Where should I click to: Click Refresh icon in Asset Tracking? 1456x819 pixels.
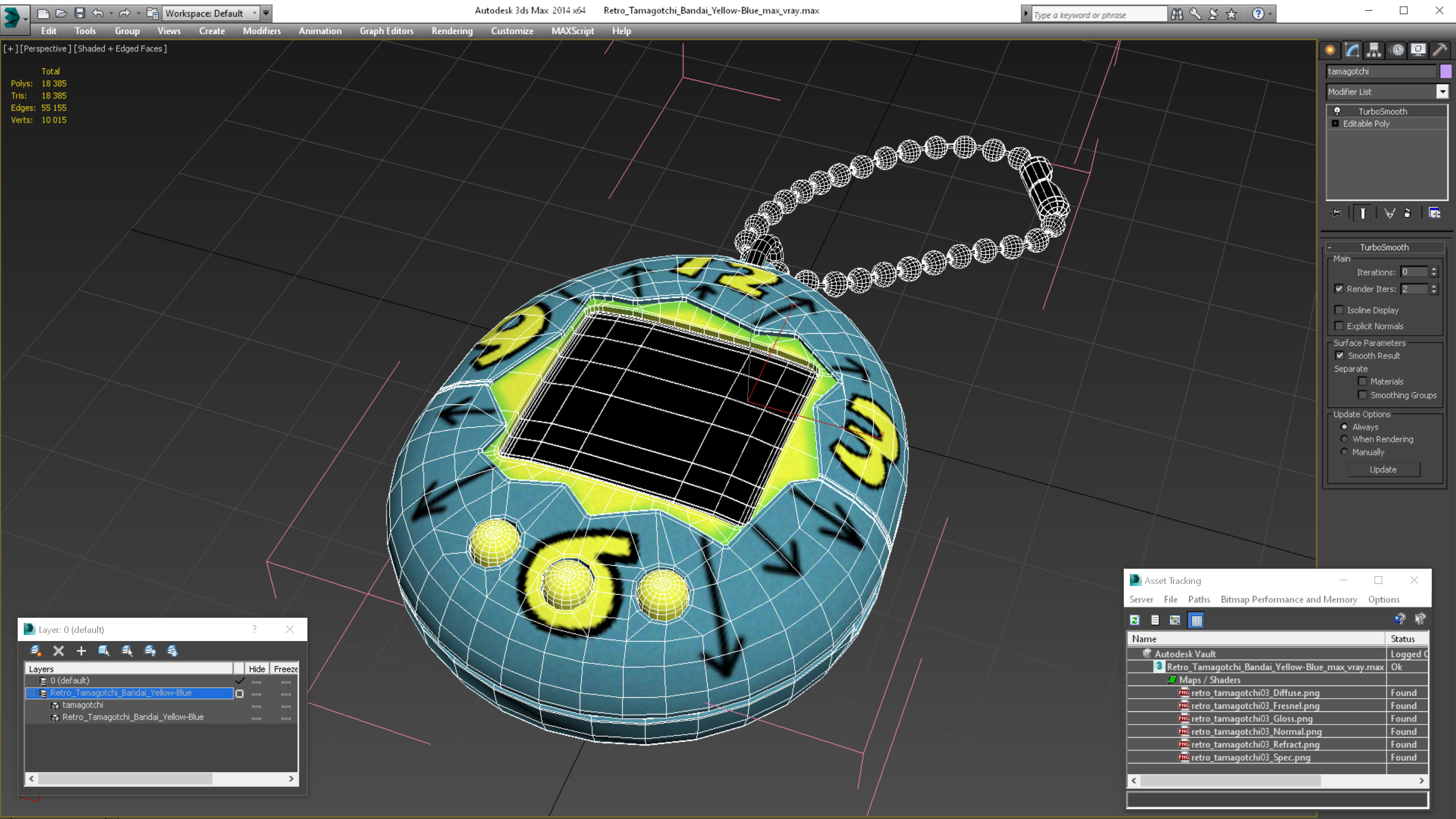(x=1134, y=620)
